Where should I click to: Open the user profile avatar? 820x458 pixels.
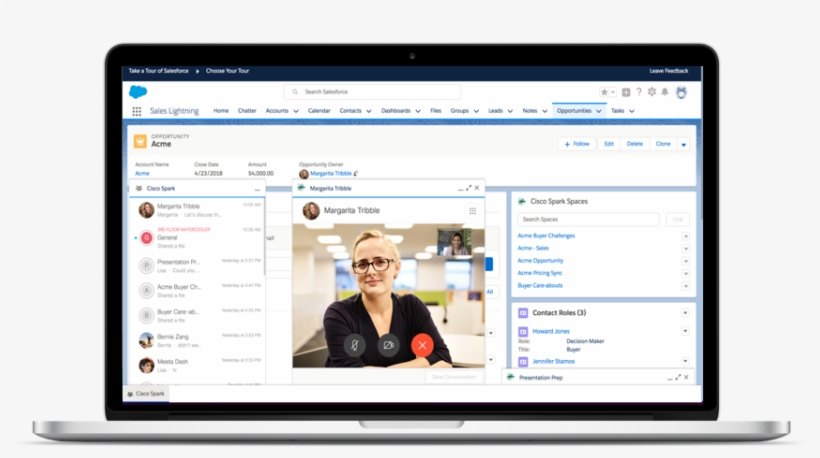pos(681,93)
